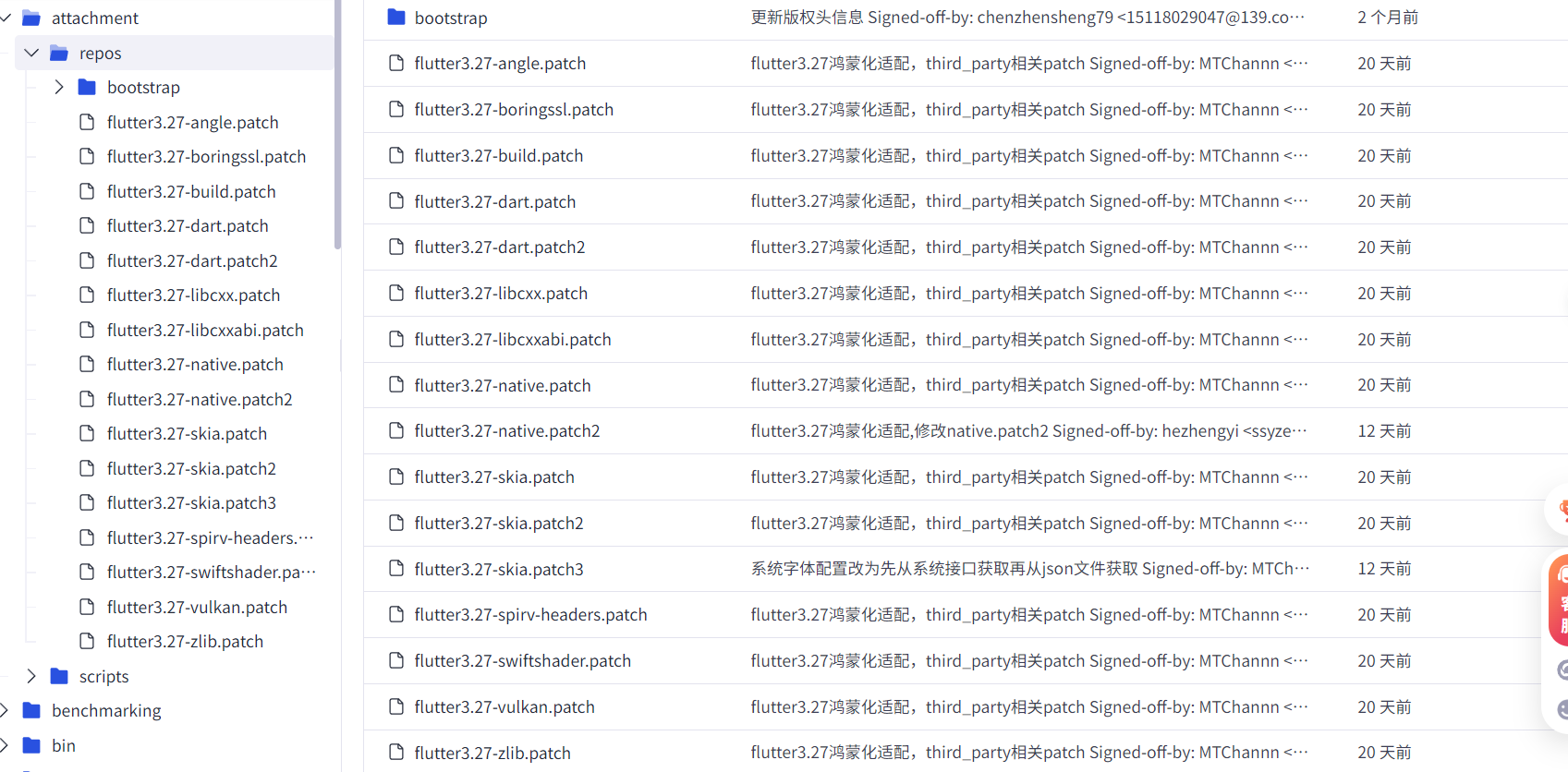Click file icon of flutter3.27-skia.patch3 in list
This screenshot has height=772, width=1568.
click(x=396, y=569)
